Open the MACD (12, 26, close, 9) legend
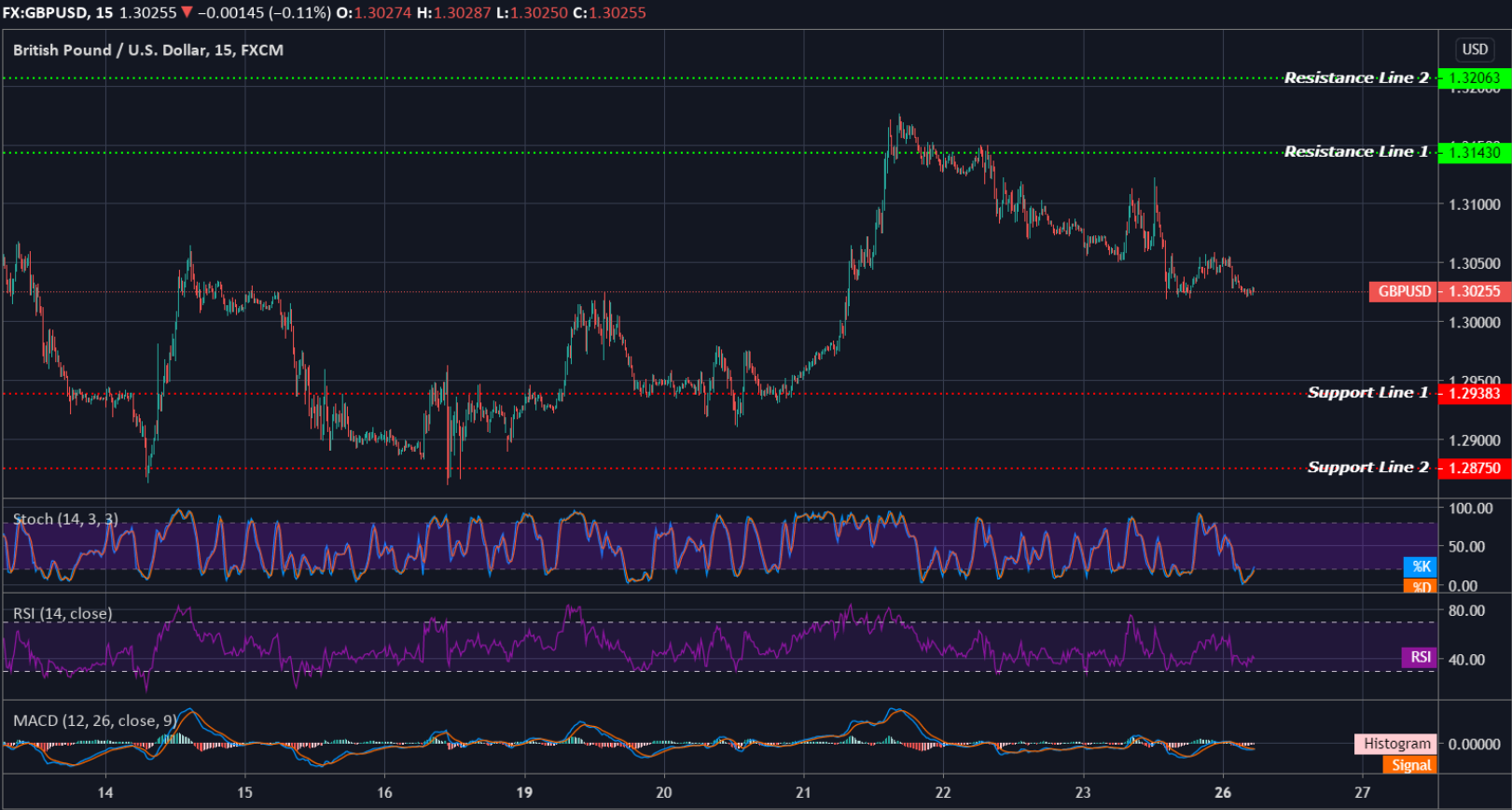 pyautogui.click(x=94, y=720)
